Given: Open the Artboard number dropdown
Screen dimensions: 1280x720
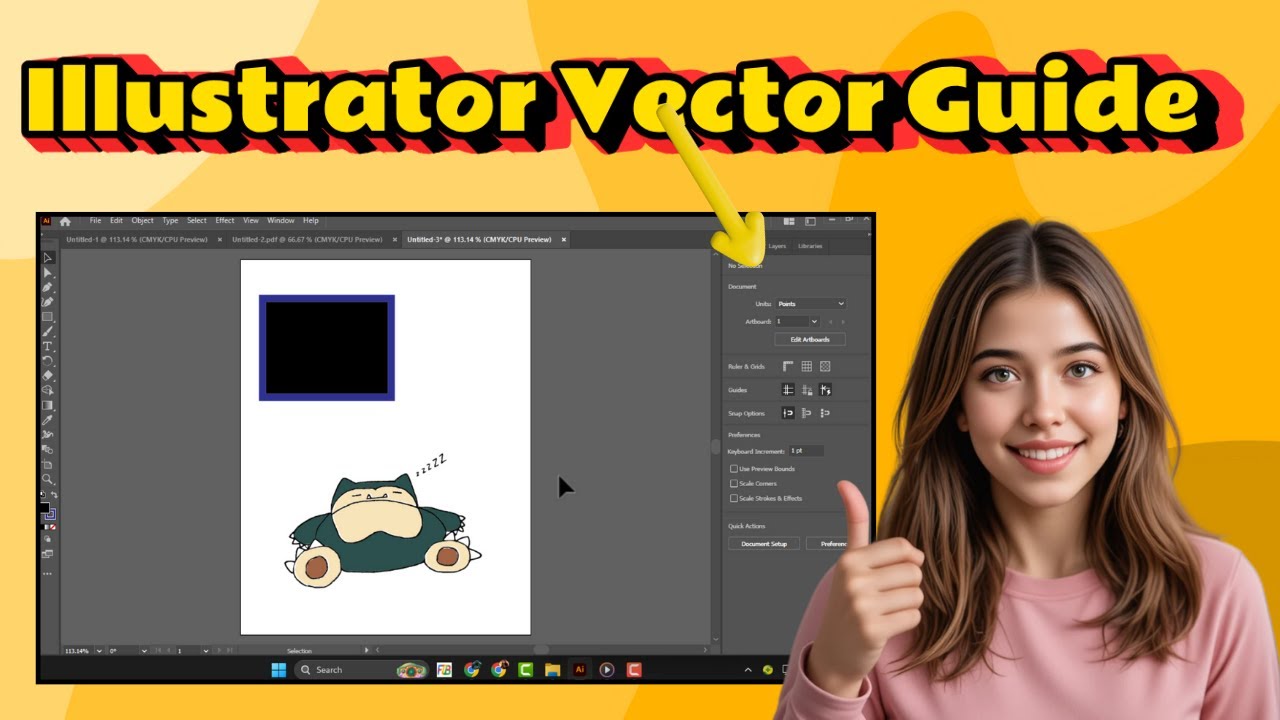Looking at the screenshot, I should [x=814, y=322].
